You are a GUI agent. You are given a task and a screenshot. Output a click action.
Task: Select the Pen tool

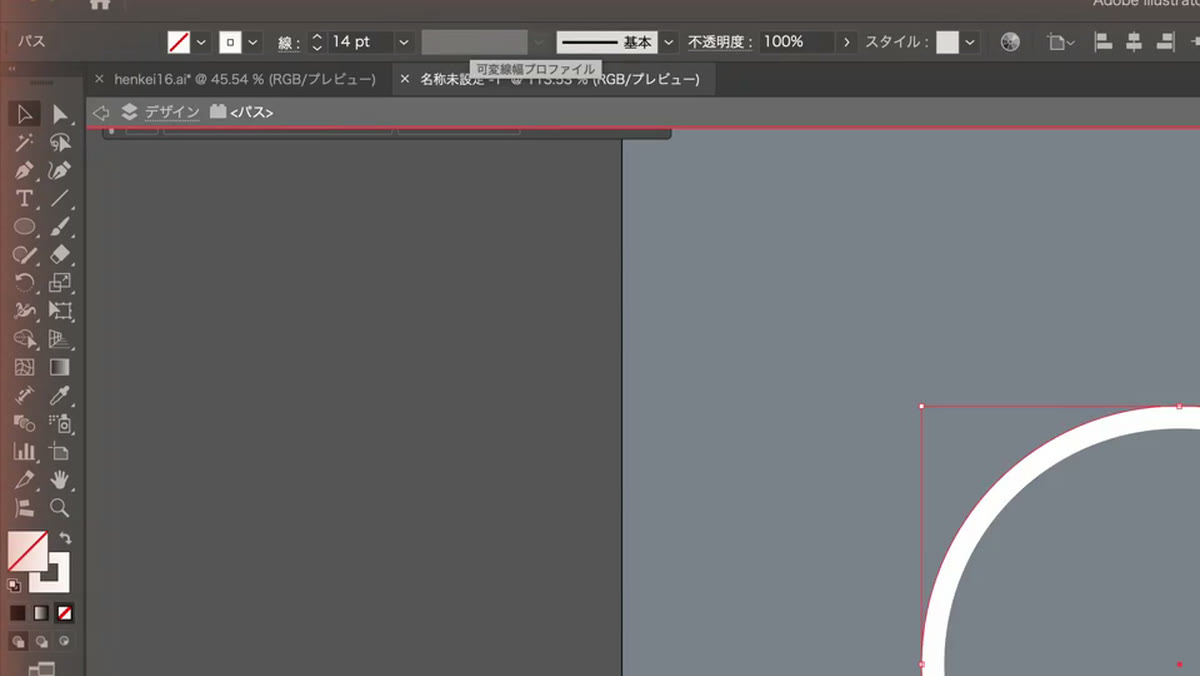(25, 170)
